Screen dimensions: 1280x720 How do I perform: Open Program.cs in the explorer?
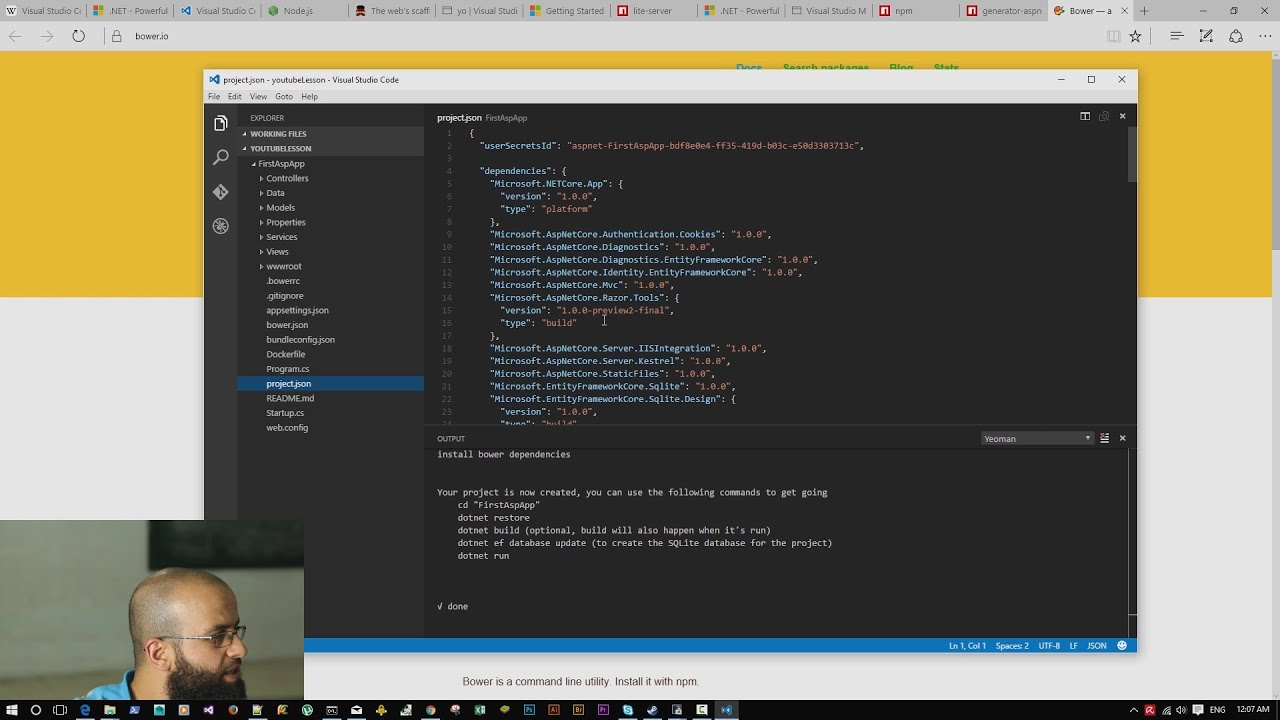[x=330, y=369]
